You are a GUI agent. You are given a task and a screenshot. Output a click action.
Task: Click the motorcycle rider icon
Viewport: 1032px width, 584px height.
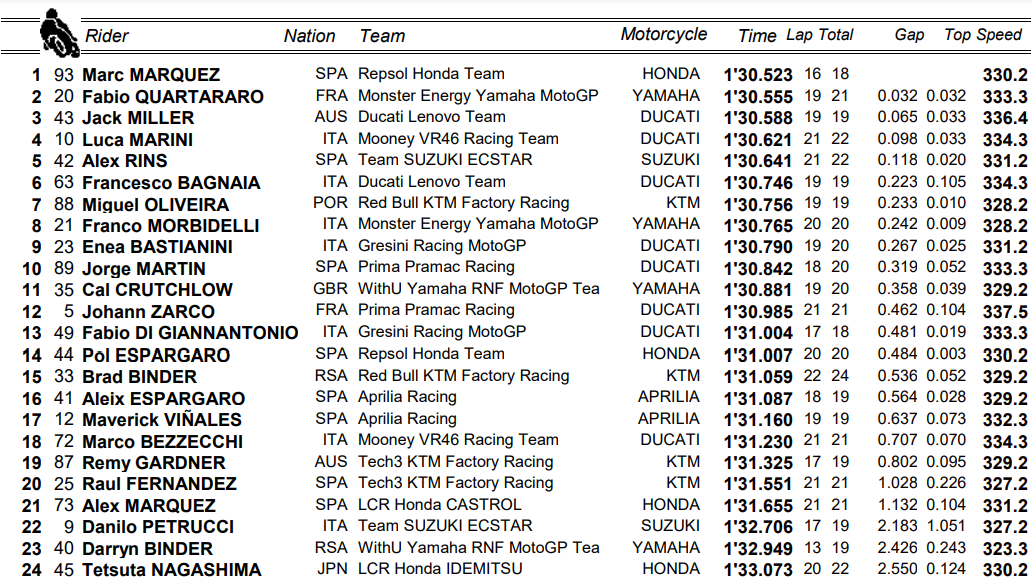[58, 33]
